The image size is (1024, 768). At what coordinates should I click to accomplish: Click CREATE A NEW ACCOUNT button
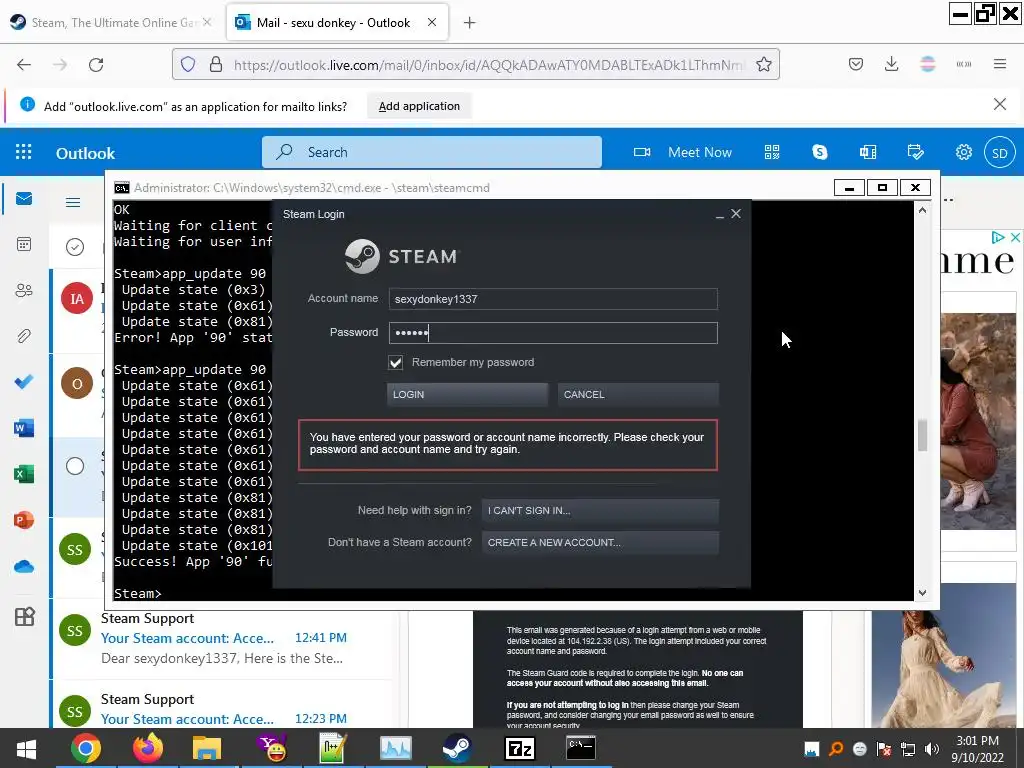click(600, 543)
